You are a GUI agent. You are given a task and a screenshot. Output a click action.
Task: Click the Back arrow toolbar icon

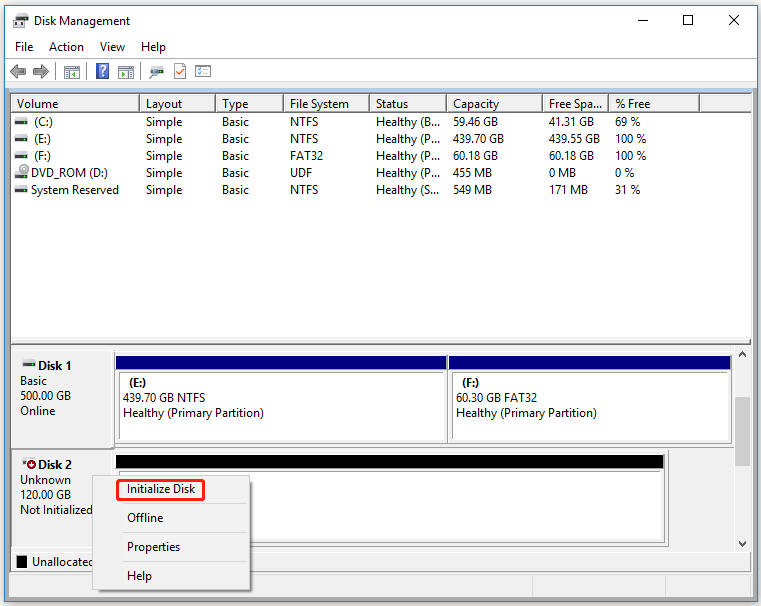[18, 72]
